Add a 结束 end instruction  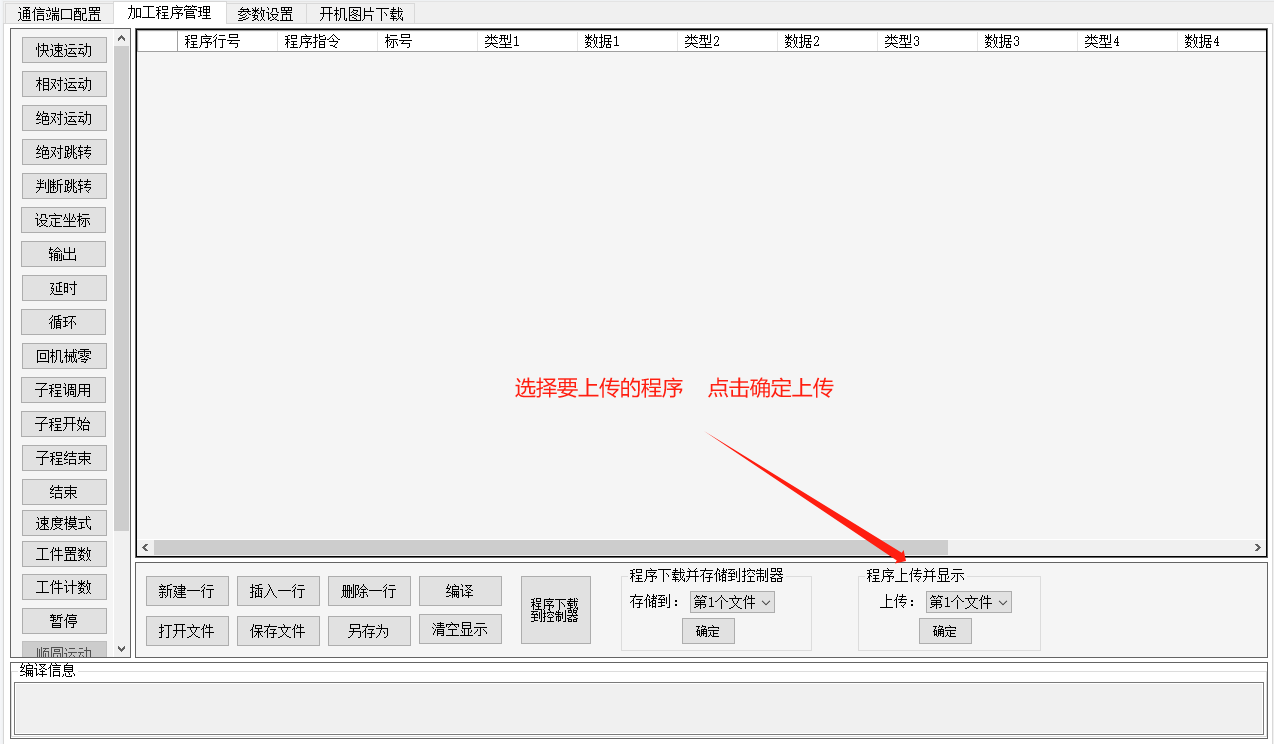[64, 492]
